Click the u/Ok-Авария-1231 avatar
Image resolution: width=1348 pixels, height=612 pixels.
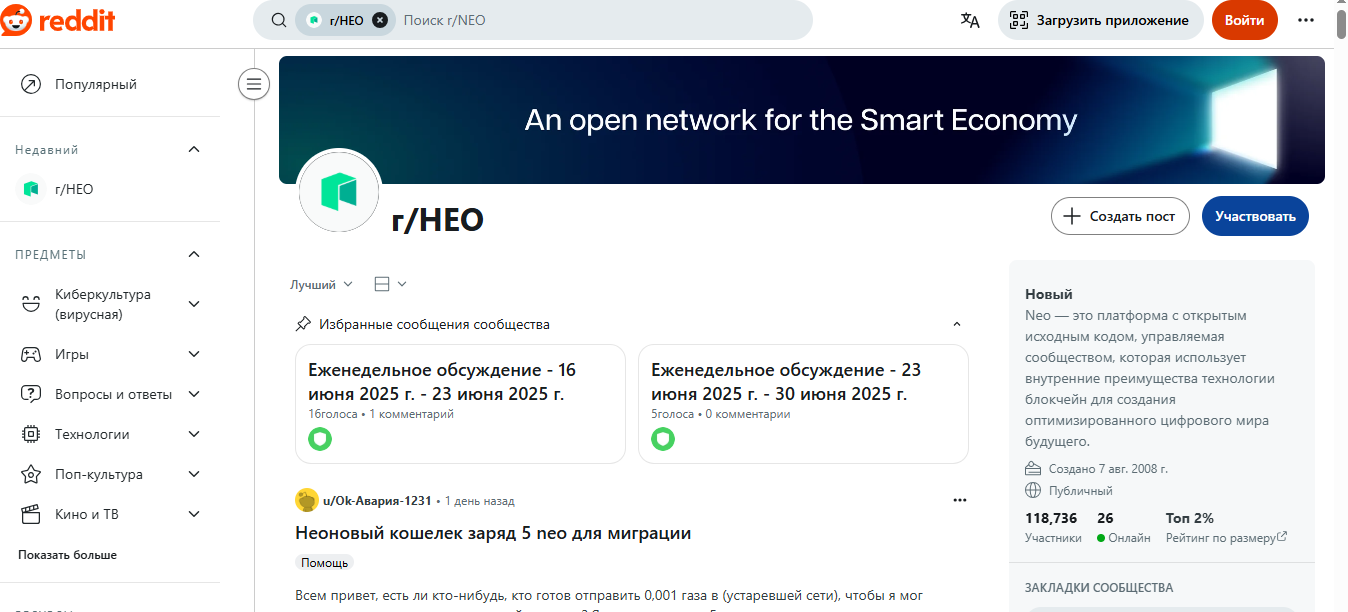click(307, 500)
